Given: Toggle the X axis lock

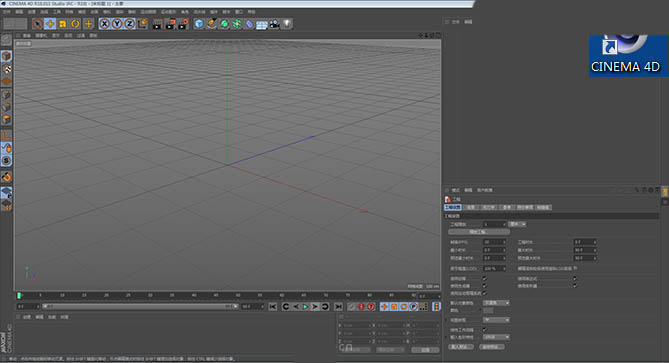Looking at the screenshot, I should click(x=105, y=24).
